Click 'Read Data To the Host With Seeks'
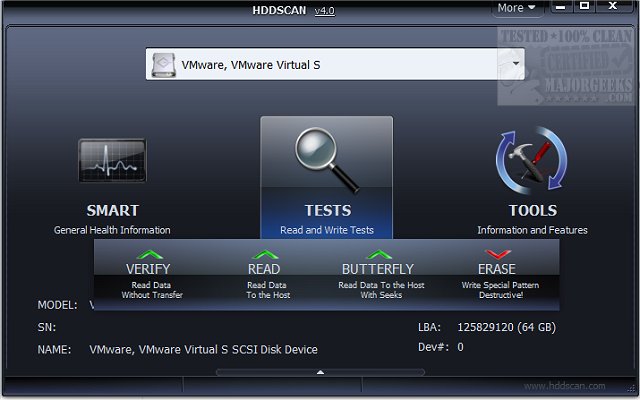 [x=381, y=290]
